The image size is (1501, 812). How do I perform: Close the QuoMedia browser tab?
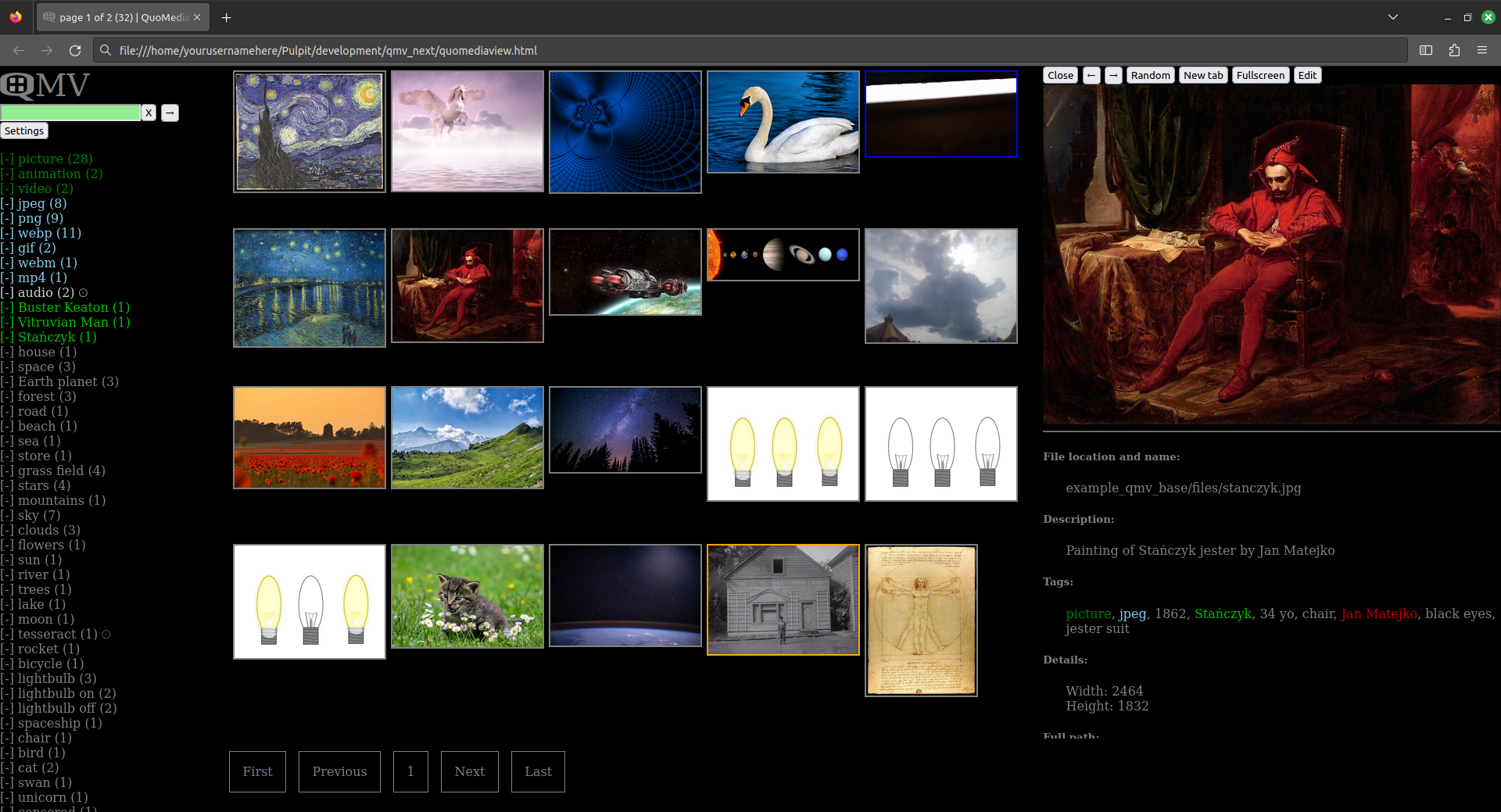point(197,17)
